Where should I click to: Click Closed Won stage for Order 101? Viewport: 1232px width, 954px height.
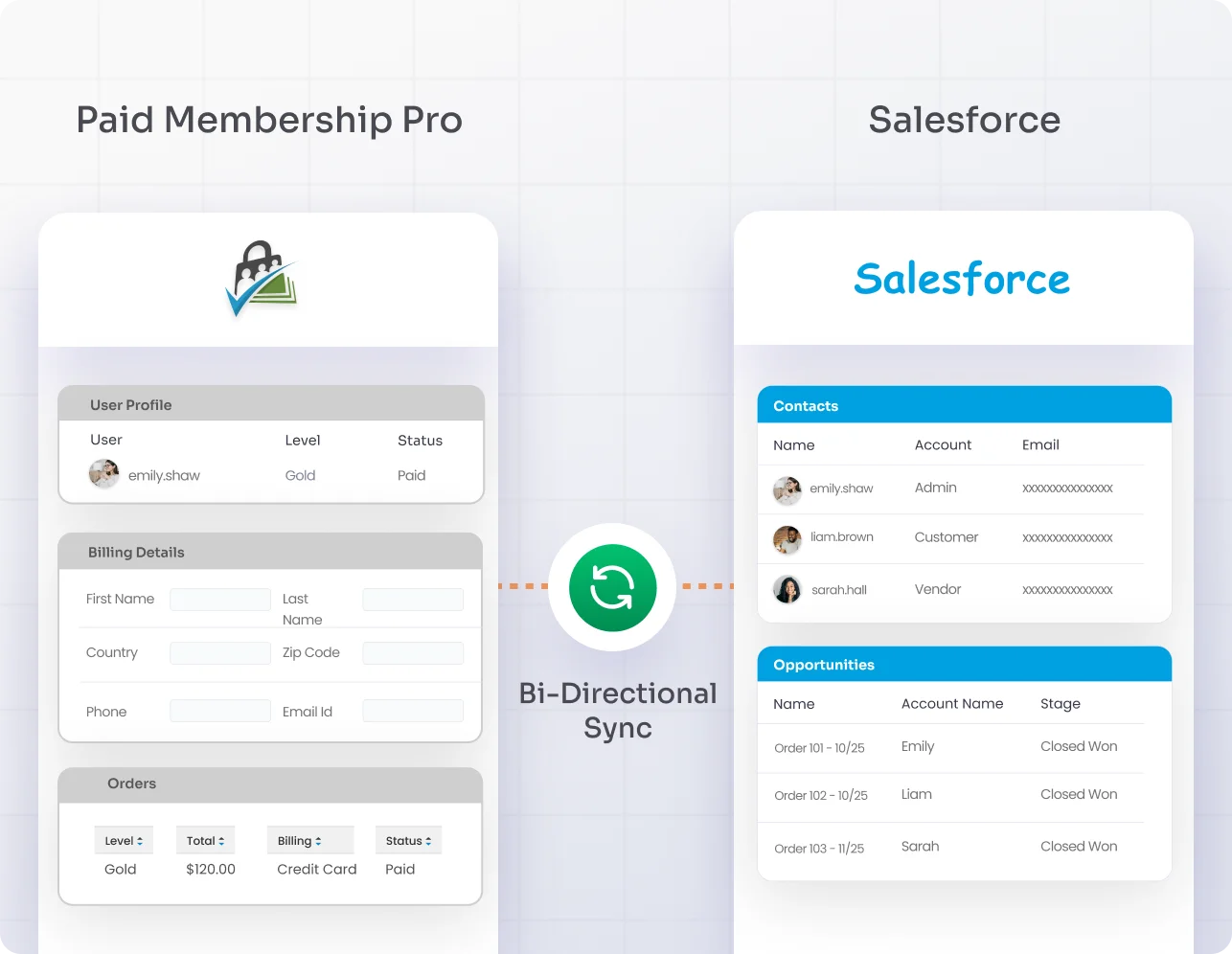pyautogui.click(x=1079, y=746)
